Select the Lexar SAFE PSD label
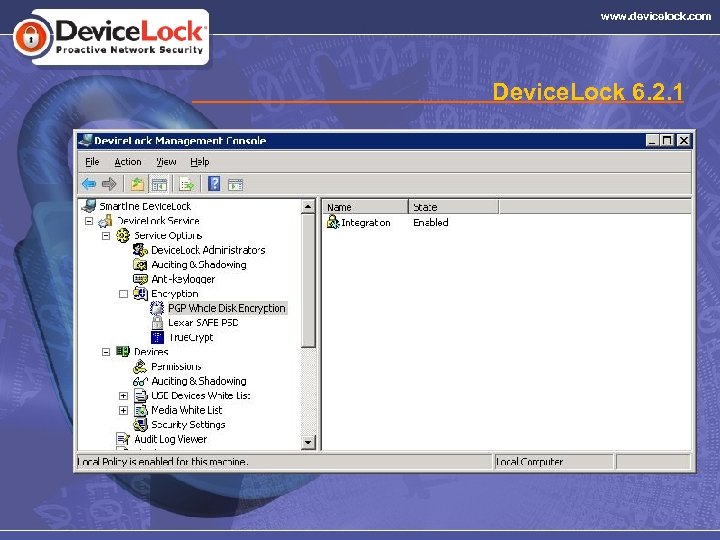The width and height of the screenshot is (720, 540). click(203, 322)
